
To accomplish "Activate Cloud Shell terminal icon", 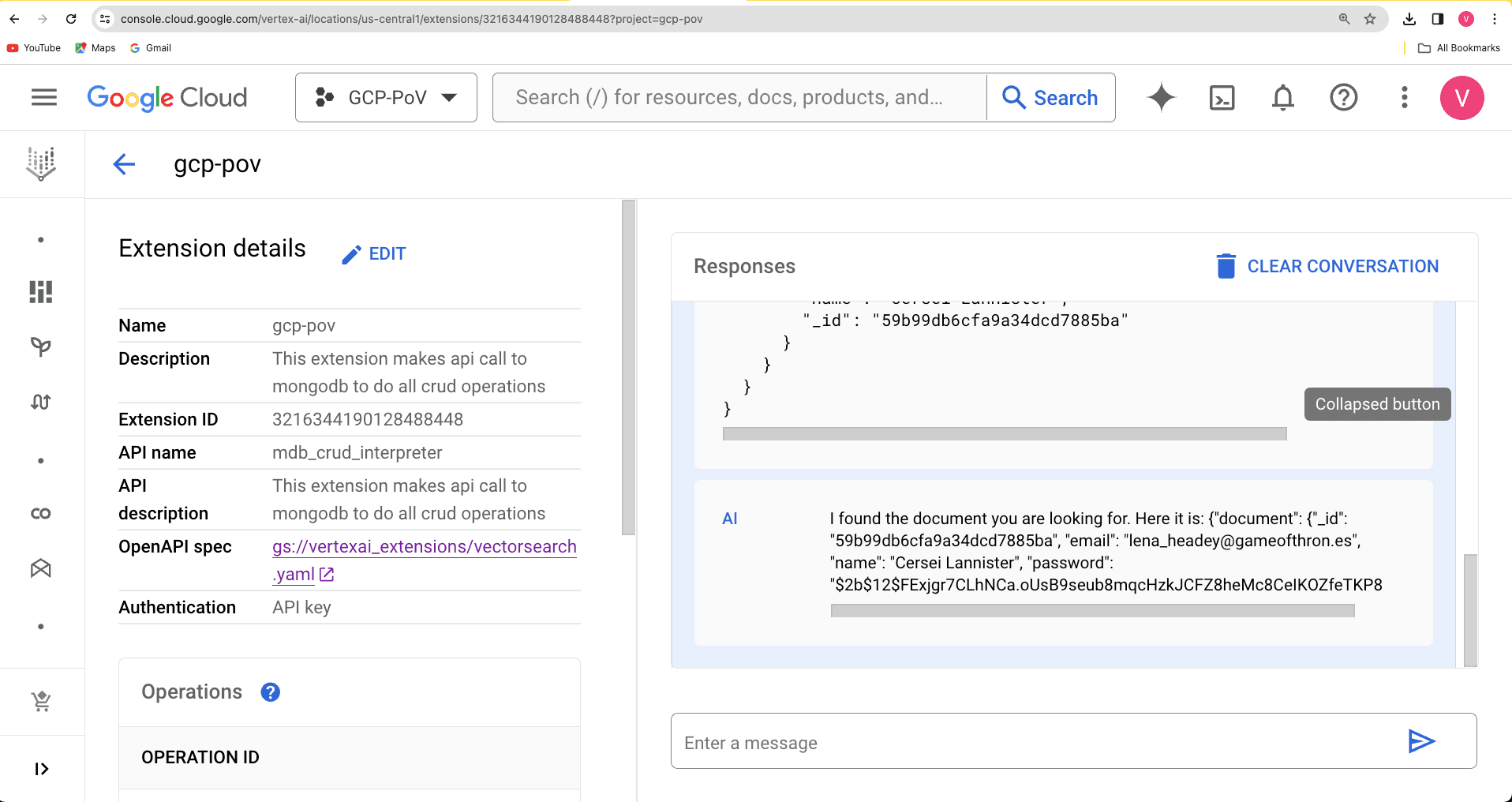I will pyautogui.click(x=1222, y=98).
